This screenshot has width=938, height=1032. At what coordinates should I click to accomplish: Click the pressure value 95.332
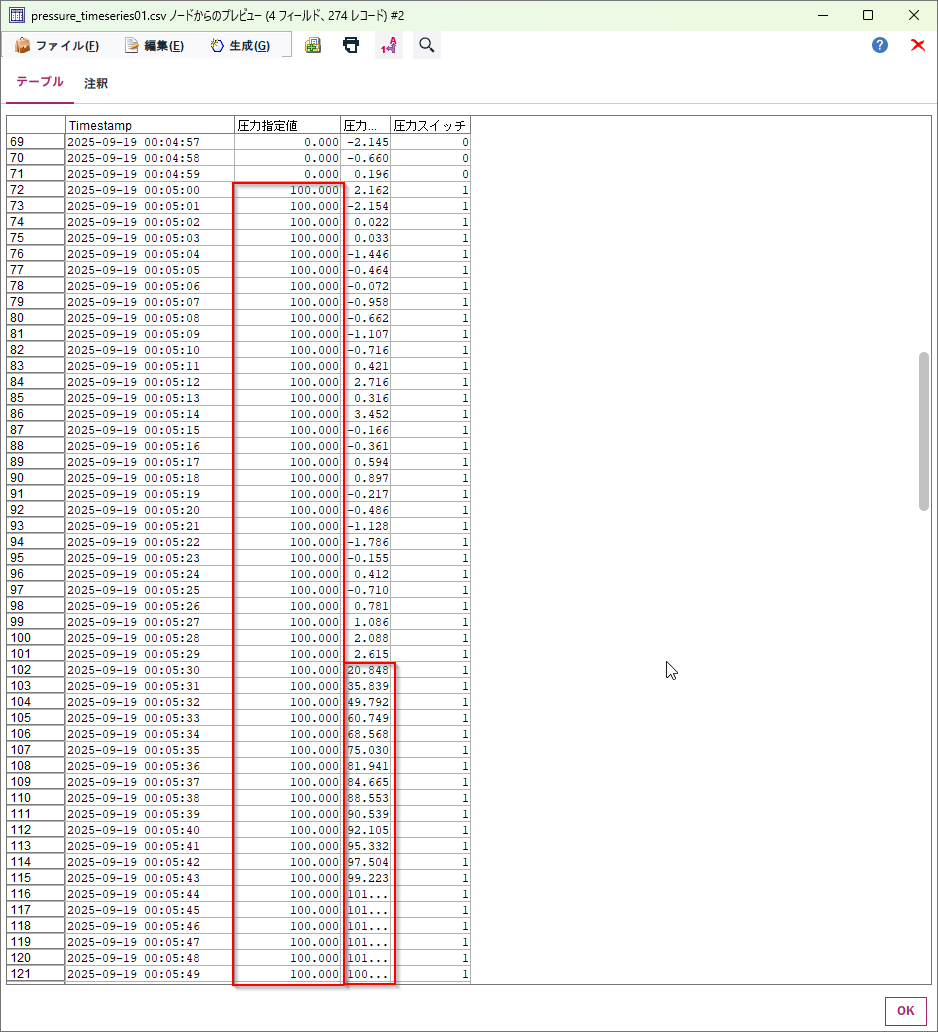click(x=368, y=846)
